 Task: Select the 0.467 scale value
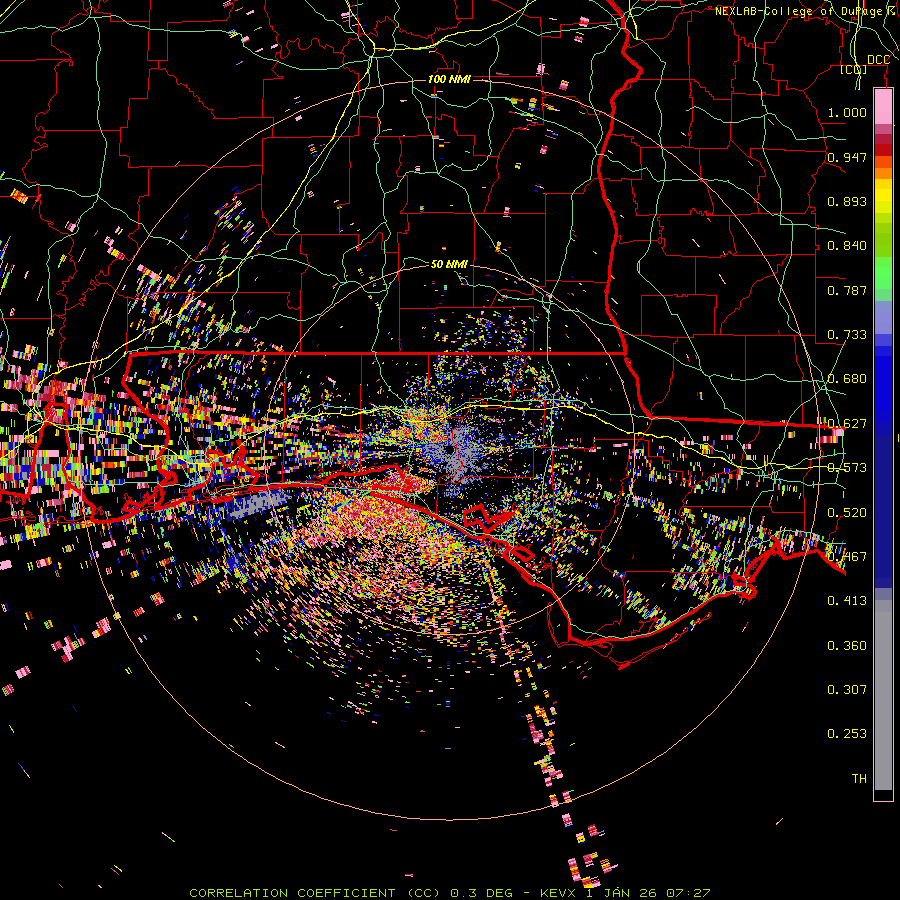click(847, 556)
